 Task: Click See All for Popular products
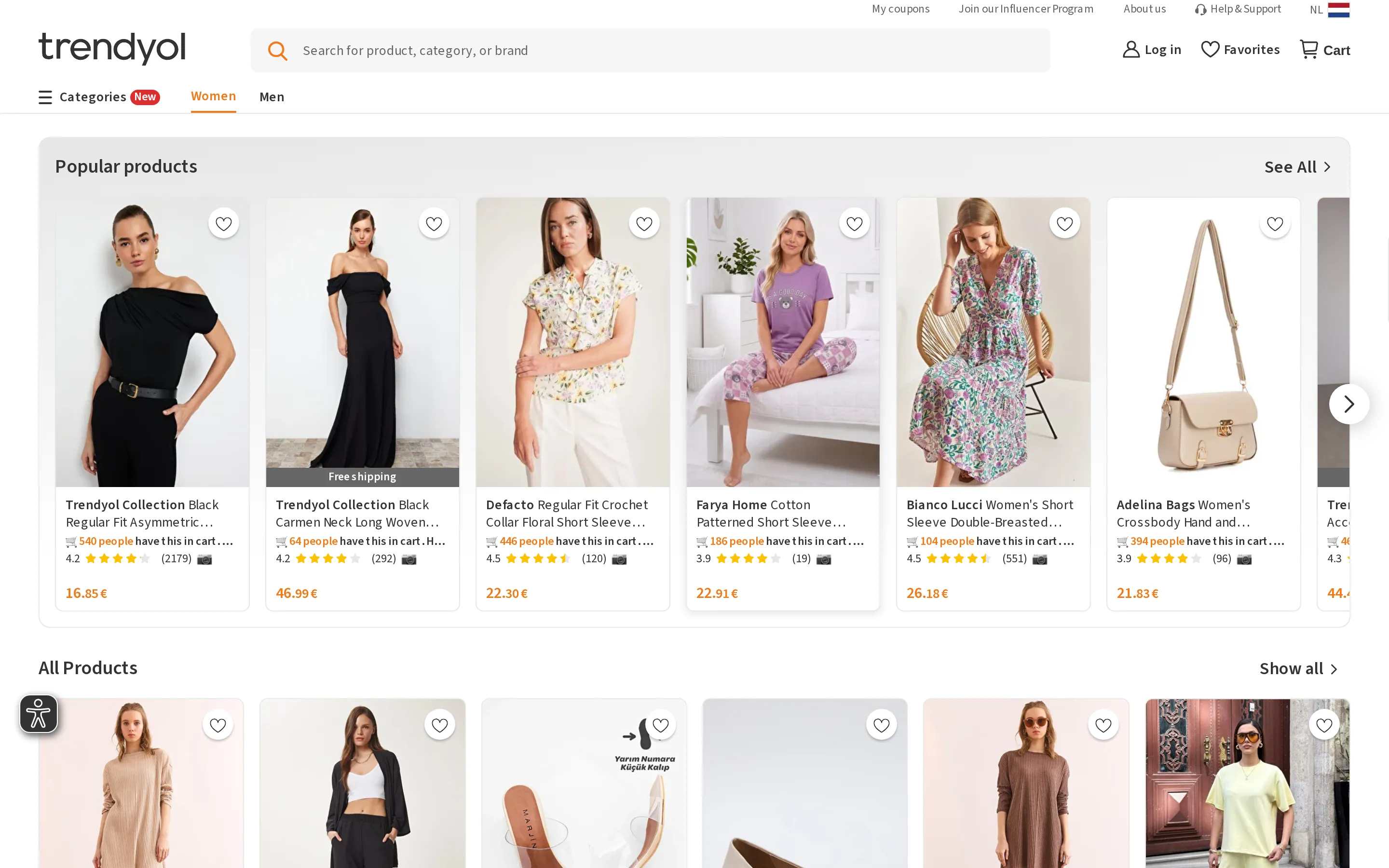point(1297,167)
